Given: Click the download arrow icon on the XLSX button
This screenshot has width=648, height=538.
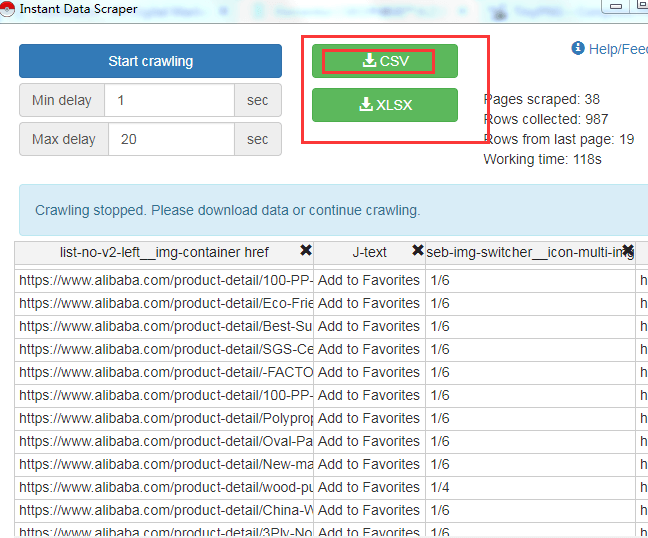Looking at the screenshot, I should (x=366, y=104).
